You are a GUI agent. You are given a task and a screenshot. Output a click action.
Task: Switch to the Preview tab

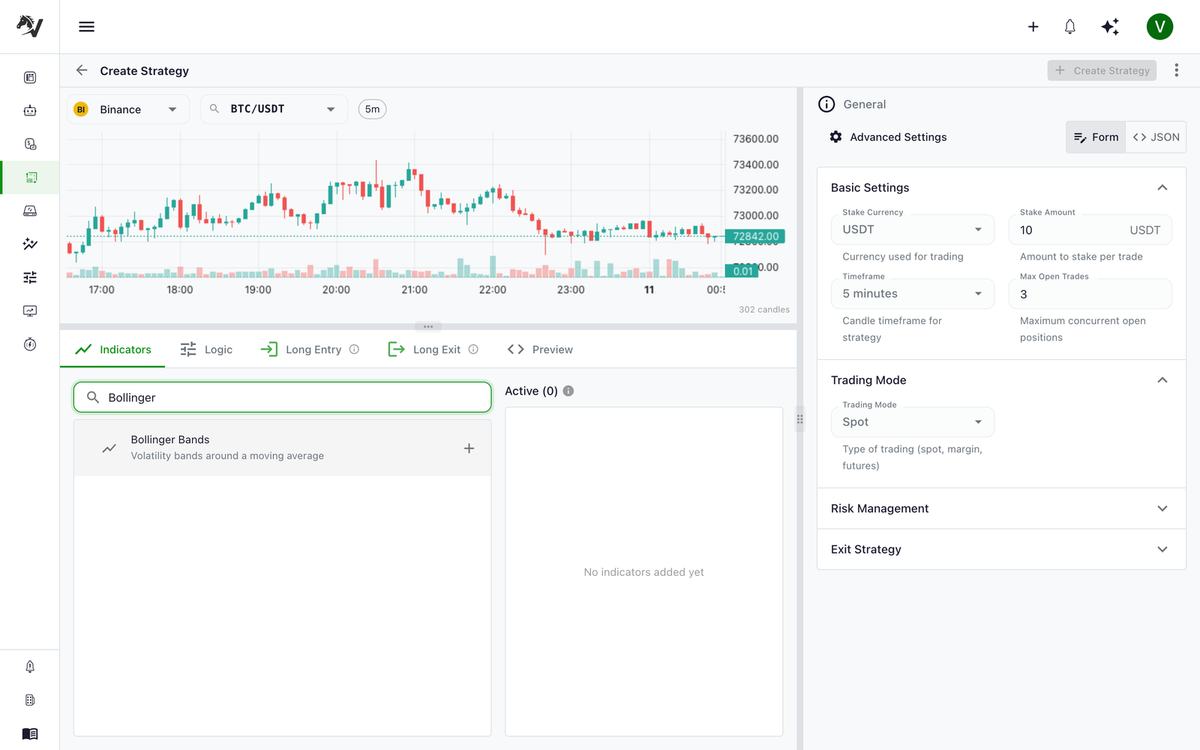pos(540,350)
